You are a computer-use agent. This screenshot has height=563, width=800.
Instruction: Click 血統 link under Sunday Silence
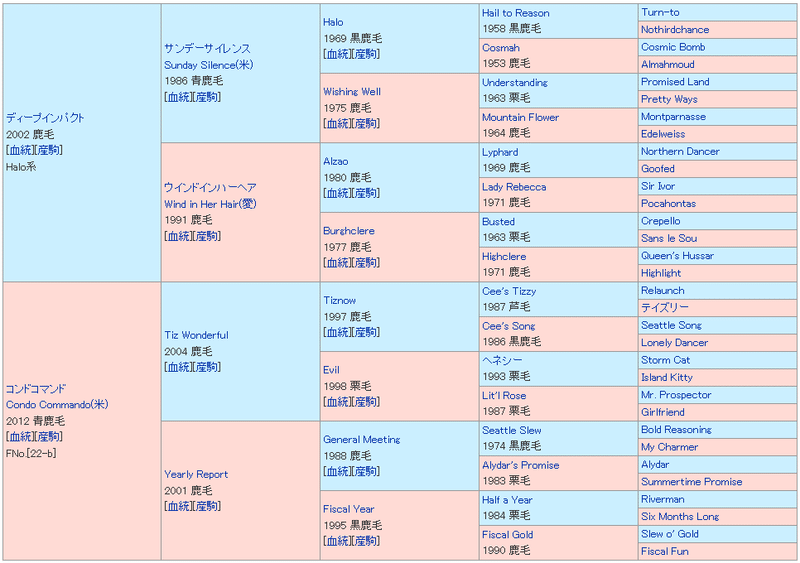click(x=179, y=97)
